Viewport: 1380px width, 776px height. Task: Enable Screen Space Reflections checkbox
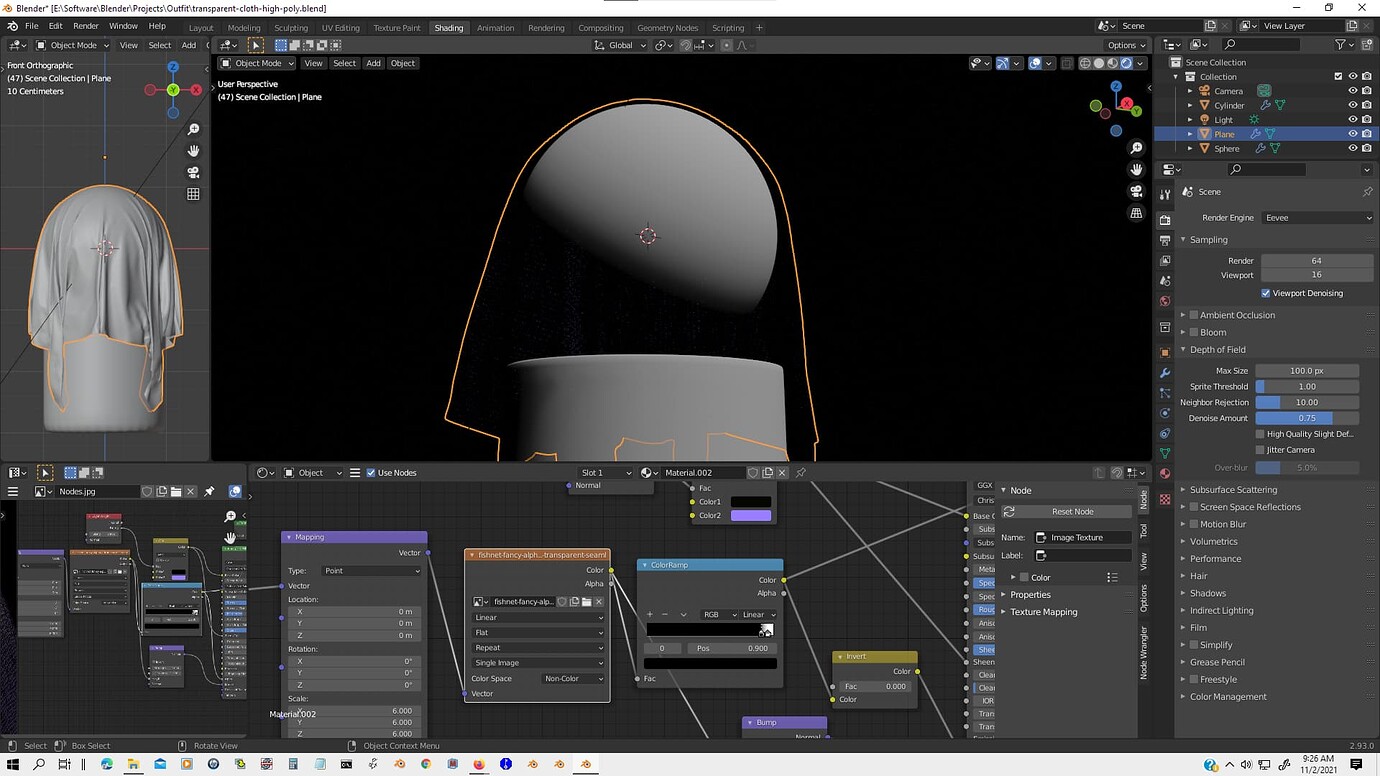click(1193, 507)
